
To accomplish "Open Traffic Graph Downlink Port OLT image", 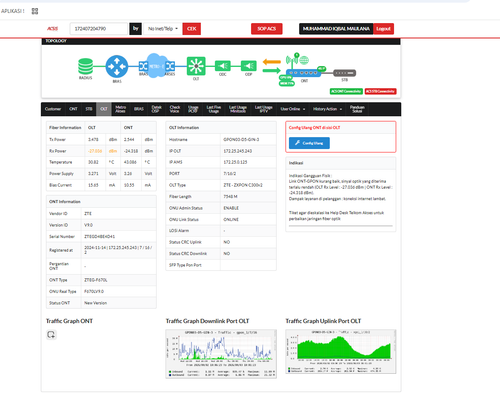I will 221,354.
